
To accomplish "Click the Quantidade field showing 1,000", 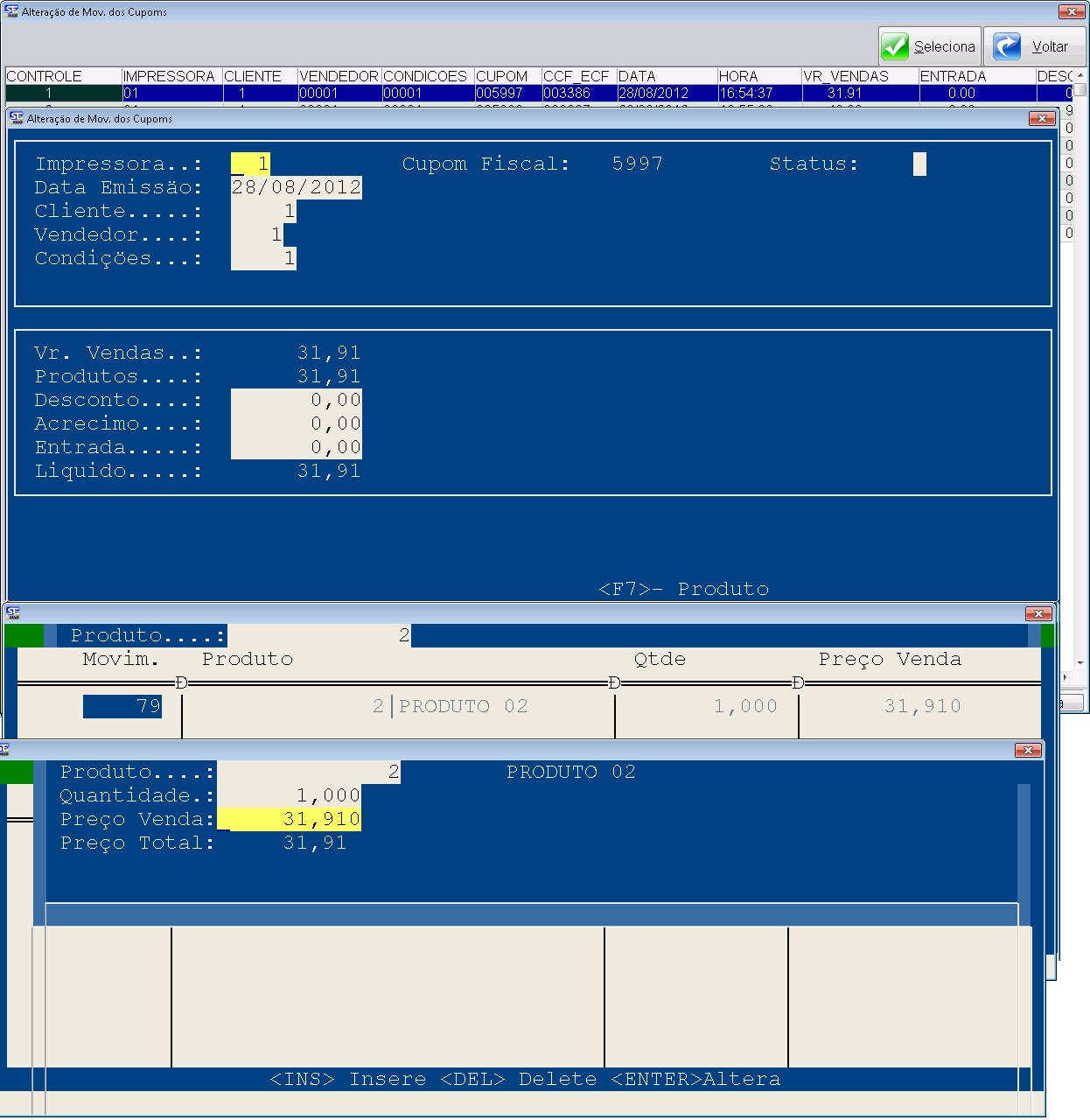I will tap(289, 795).
